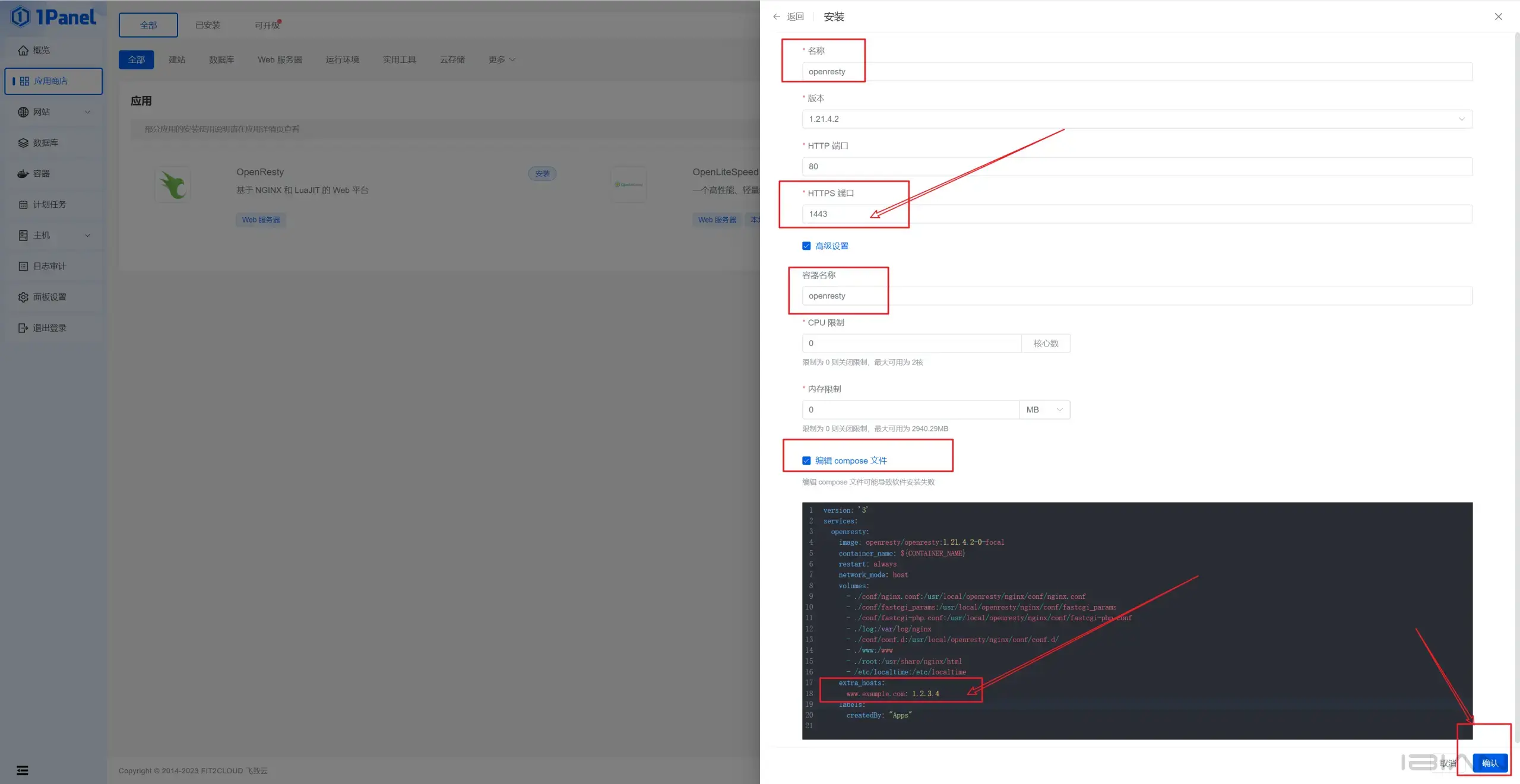This screenshot has height=784, width=1520.
Task: Click the 网站 globe icon
Action: [x=23, y=112]
